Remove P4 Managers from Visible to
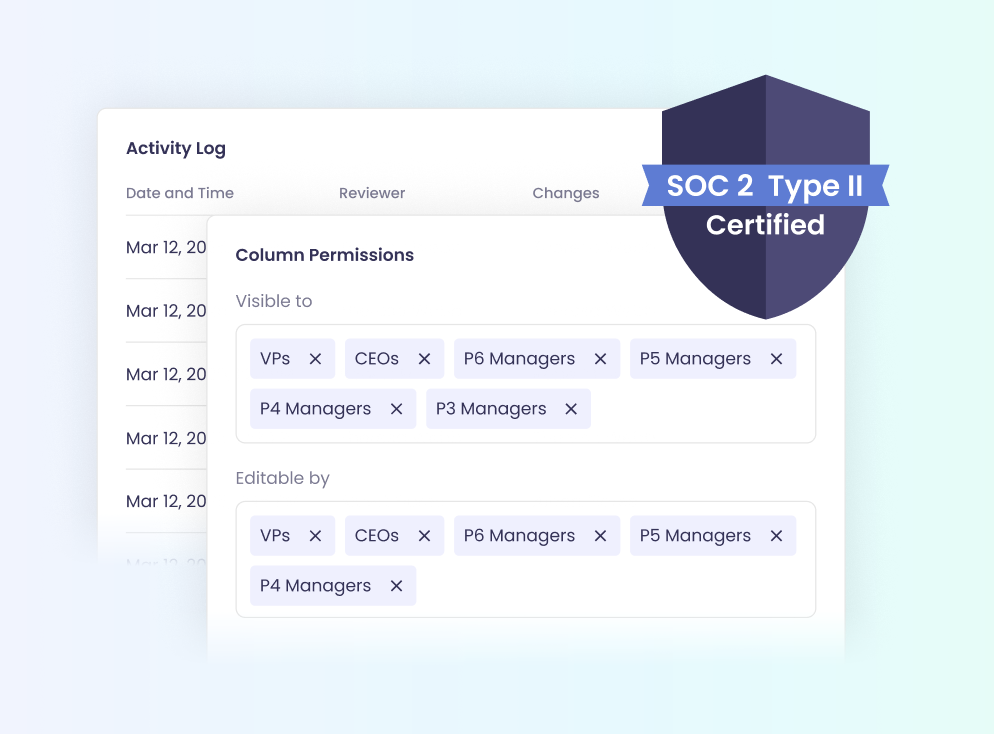The image size is (994, 734). (396, 409)
